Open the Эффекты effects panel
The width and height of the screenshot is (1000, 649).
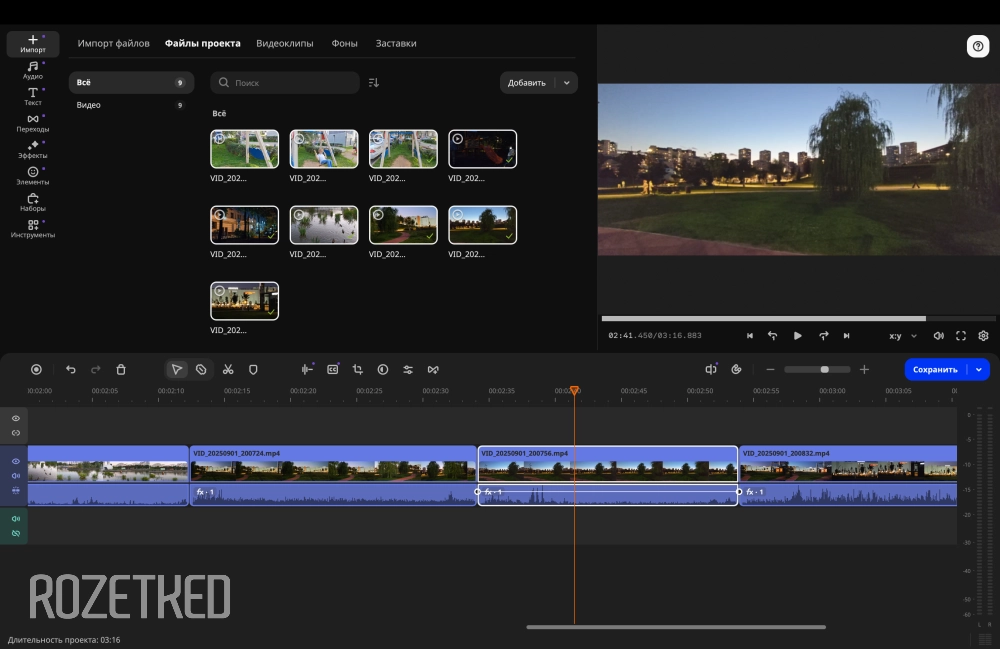32,150
